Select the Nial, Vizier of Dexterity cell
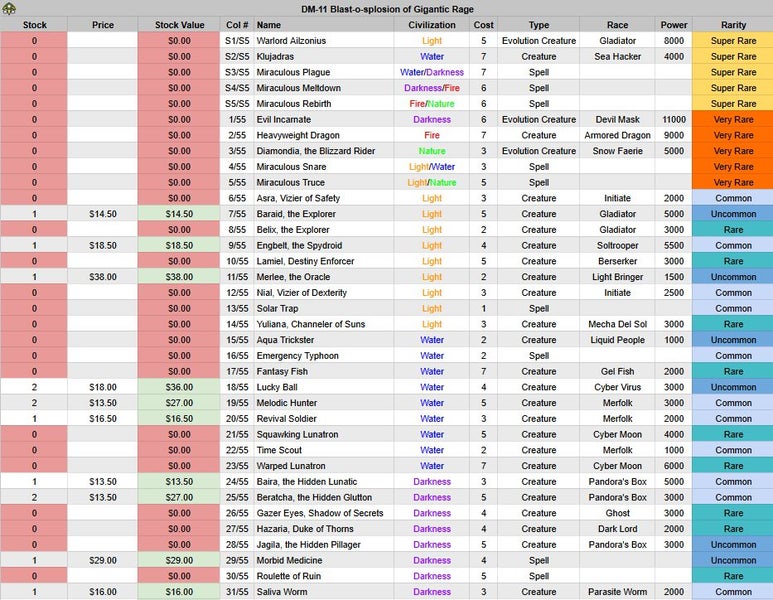The height and width of the screenshot is (600, 773). (324, 292)
